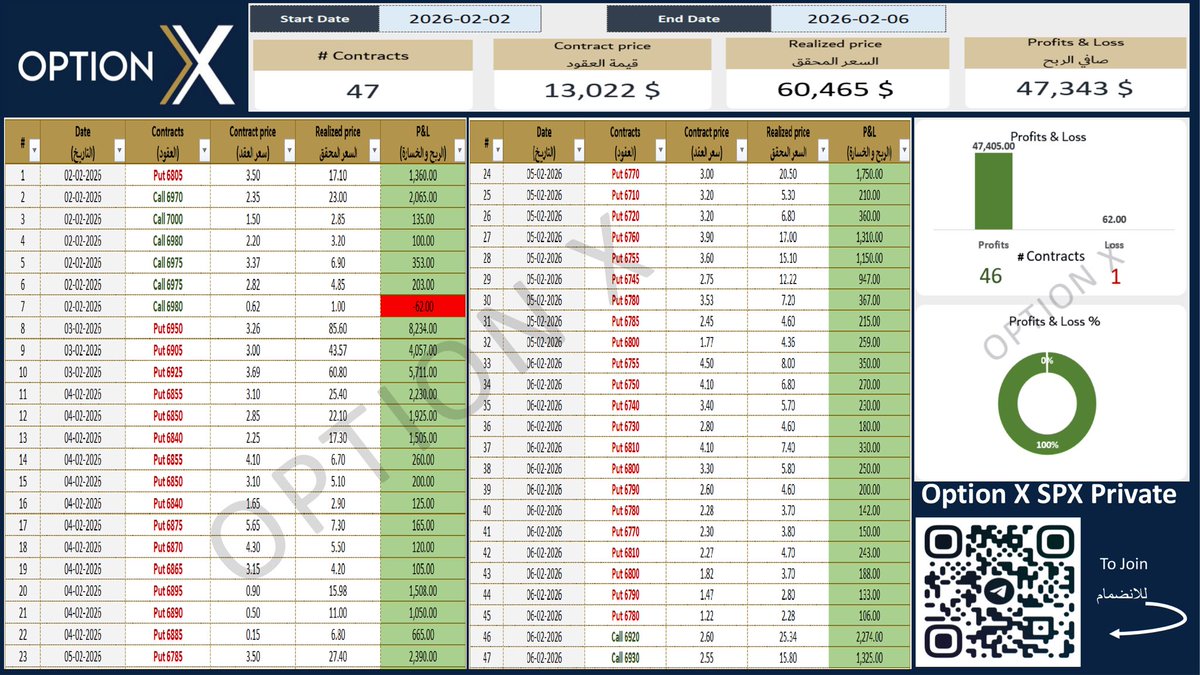Viewport: 1200px width, 675px height.
Task: Click the Profits & Loss total 47,343 $
Action: (x=1075, y=88)
